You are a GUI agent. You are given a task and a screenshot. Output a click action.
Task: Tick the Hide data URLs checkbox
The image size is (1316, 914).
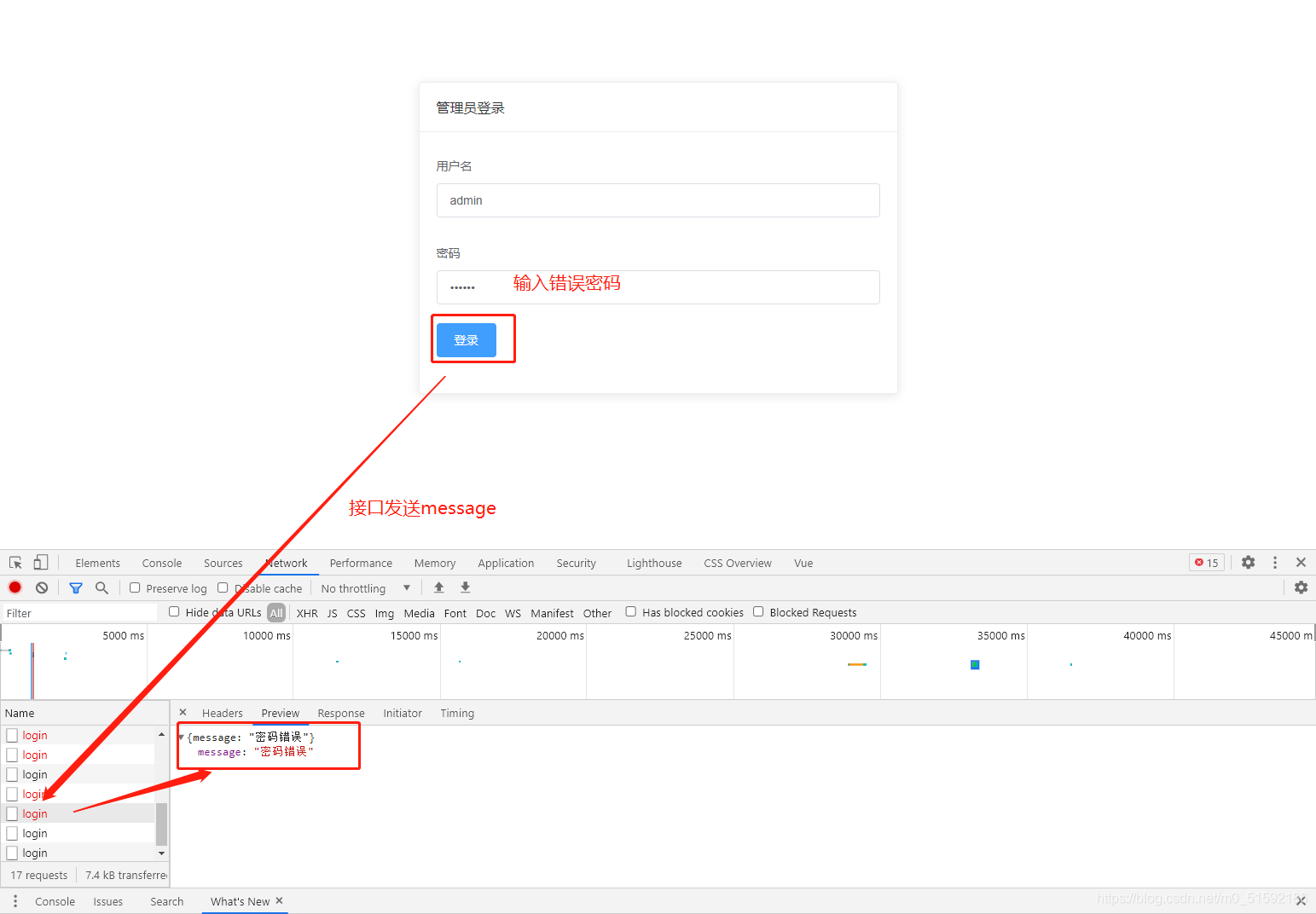(174, 611)
